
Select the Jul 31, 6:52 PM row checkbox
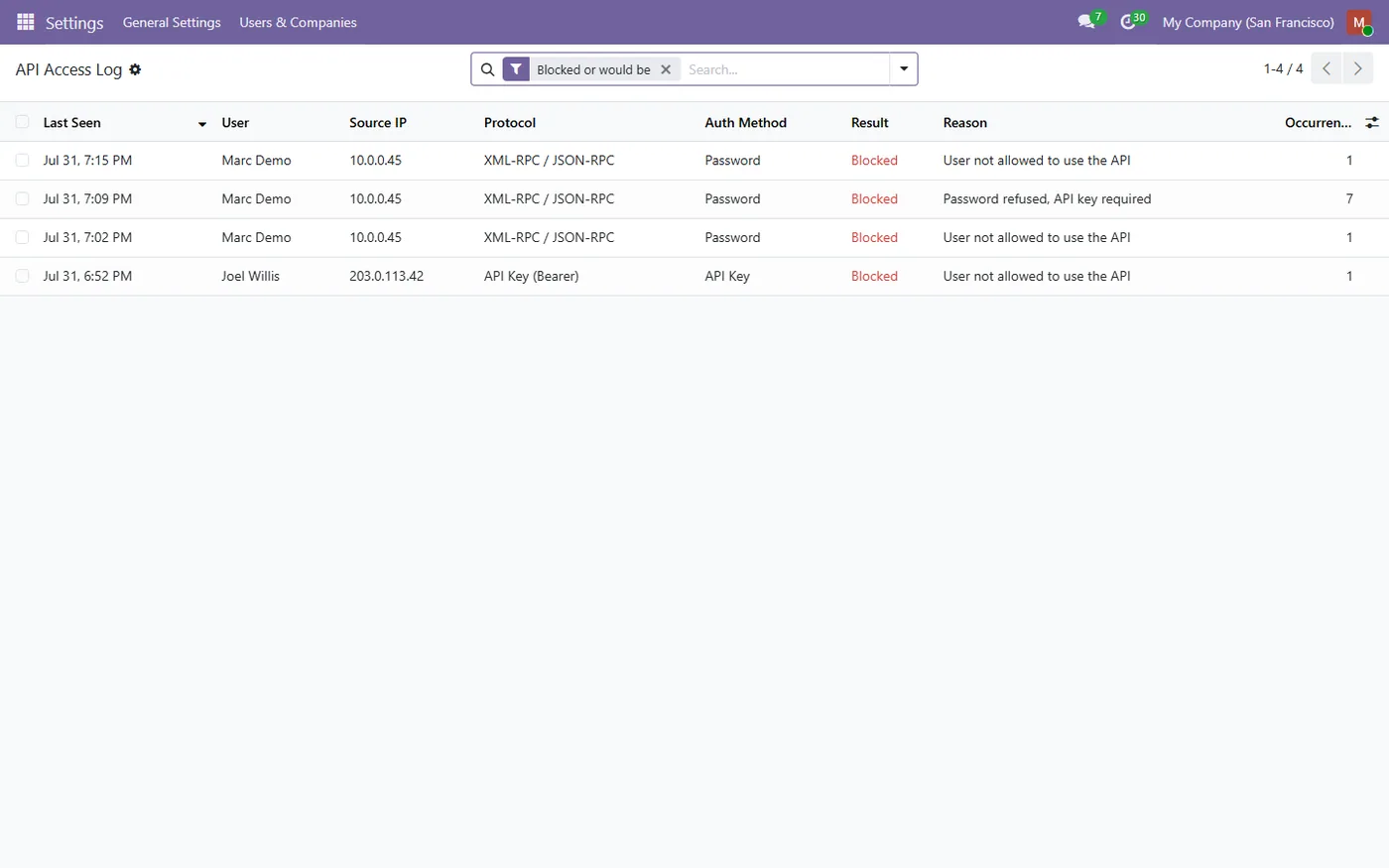click(22, 276)
